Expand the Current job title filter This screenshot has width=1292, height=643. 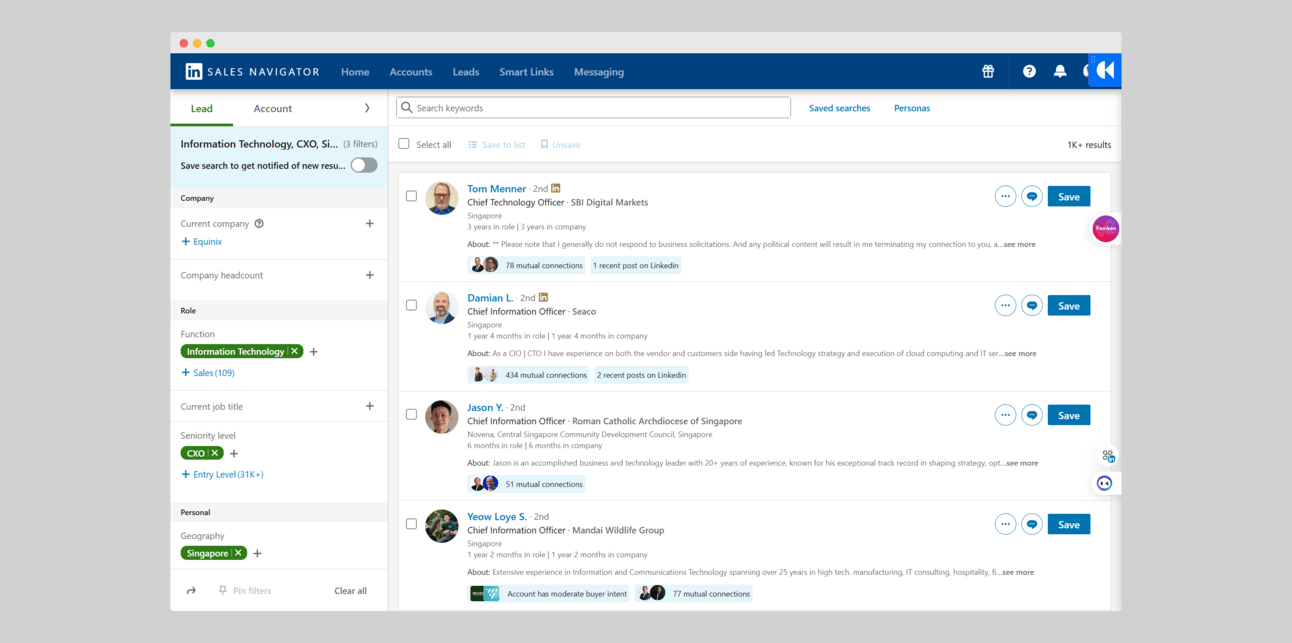(370, 406)
